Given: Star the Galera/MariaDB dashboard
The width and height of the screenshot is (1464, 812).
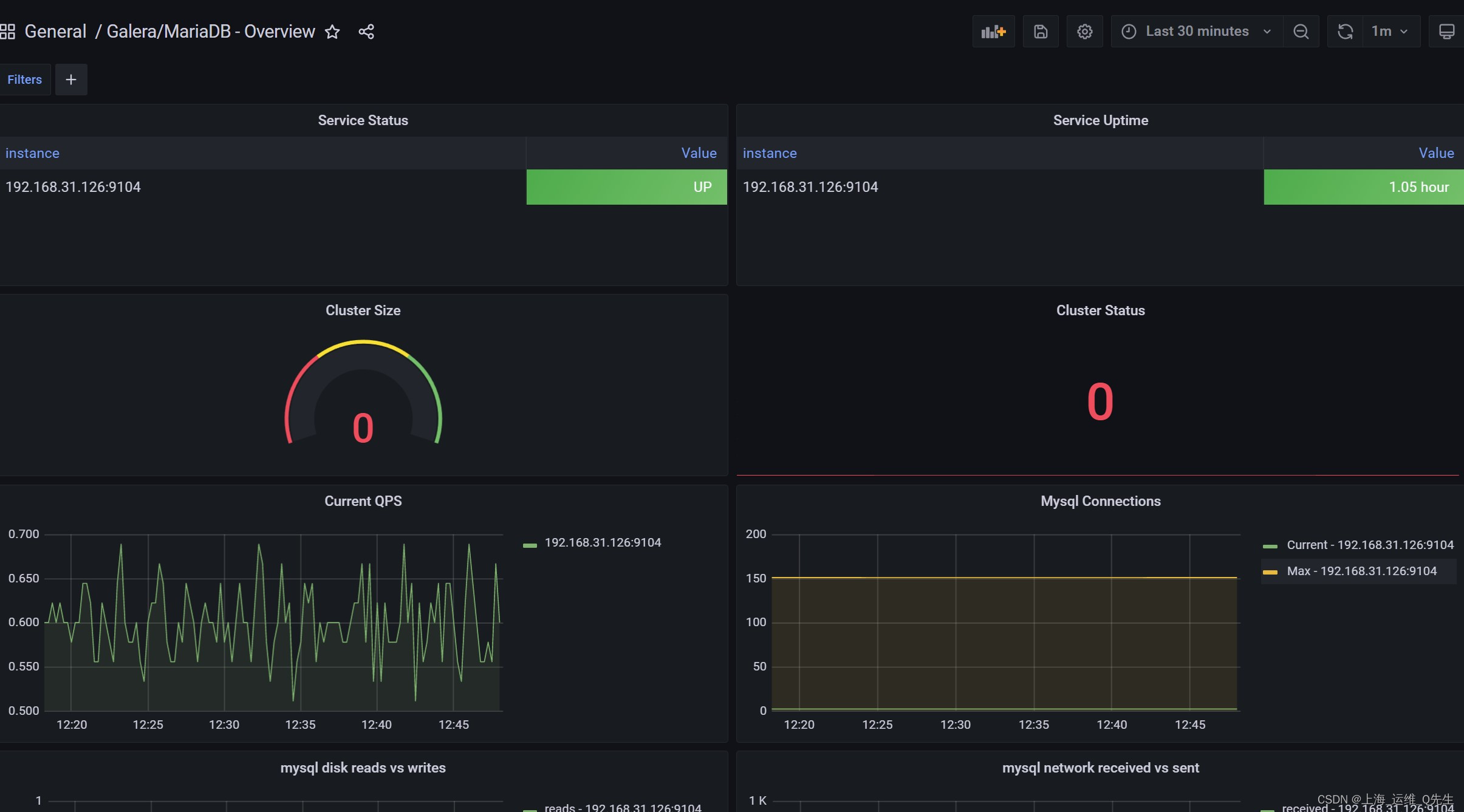Looking at the screenshot, I should (x=332, y=32).
